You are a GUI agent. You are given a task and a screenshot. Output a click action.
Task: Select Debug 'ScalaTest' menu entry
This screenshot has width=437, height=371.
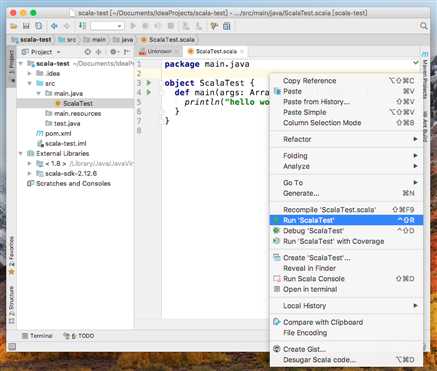tap(347, 231)
